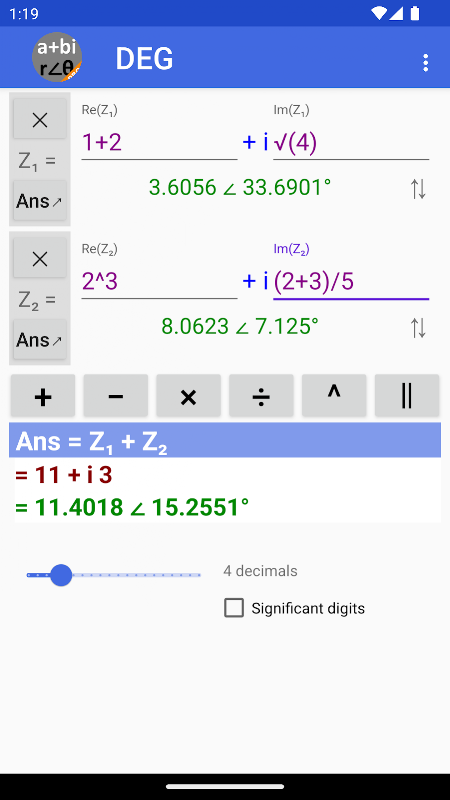This screenshot has width=450, height=800.
Task: Insert Ans into Z1
Action: click(x=40, y=201)
